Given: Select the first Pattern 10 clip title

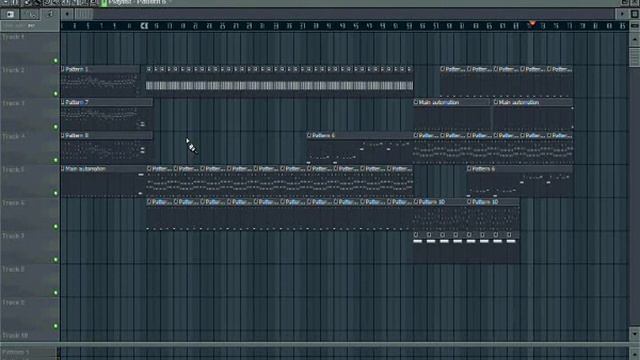Looking at the screenshot, I should [432, 202].
